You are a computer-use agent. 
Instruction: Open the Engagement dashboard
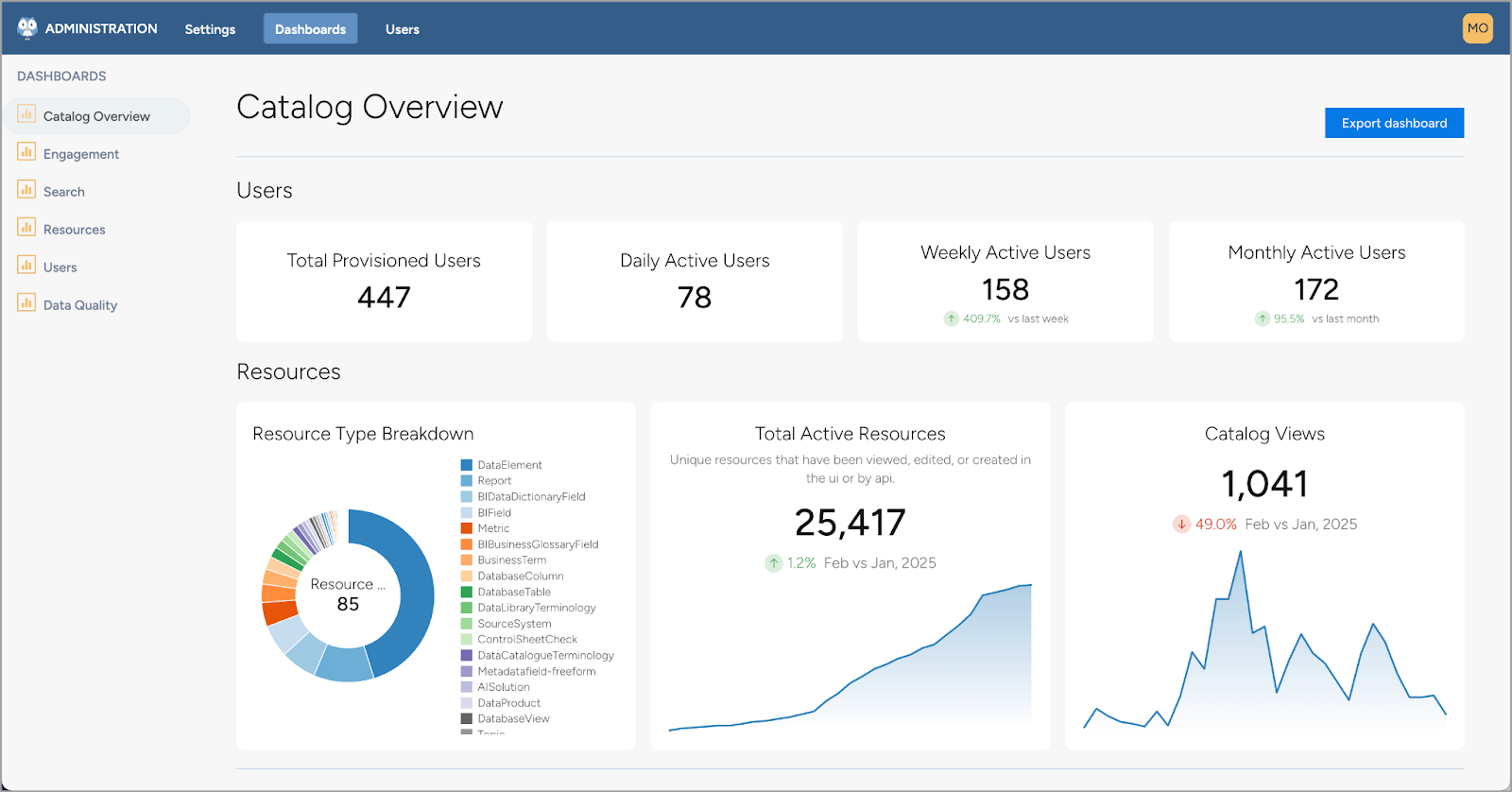tap(81, 154)
